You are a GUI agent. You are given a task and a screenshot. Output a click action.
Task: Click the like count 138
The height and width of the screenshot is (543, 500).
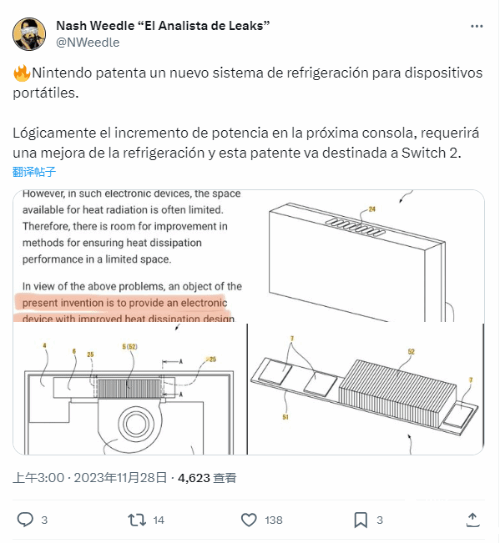click(x=274, y=520)
